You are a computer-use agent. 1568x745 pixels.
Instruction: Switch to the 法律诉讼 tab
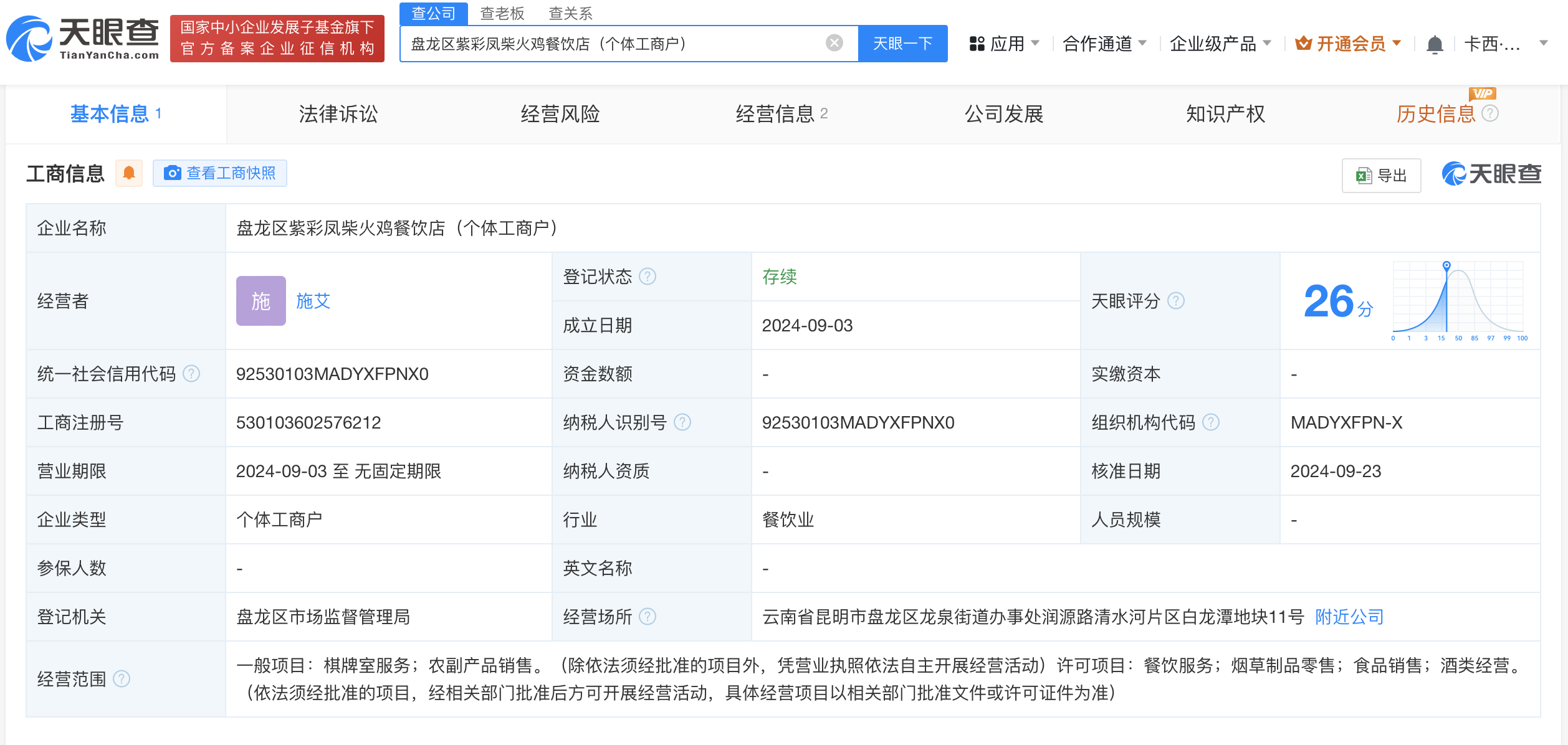click(x=338, y=114)
